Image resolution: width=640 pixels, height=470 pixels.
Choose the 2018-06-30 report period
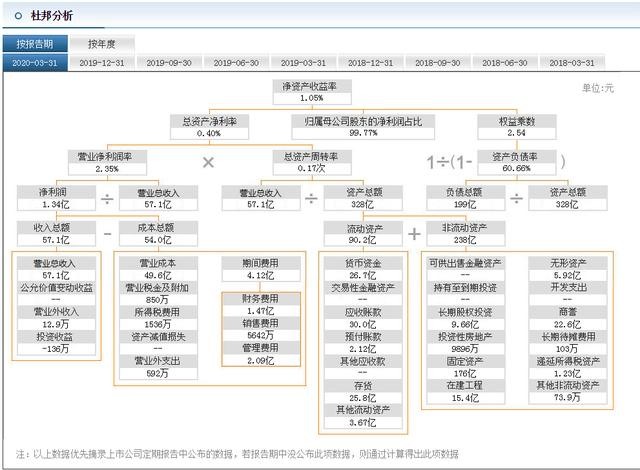pos(504,63)
